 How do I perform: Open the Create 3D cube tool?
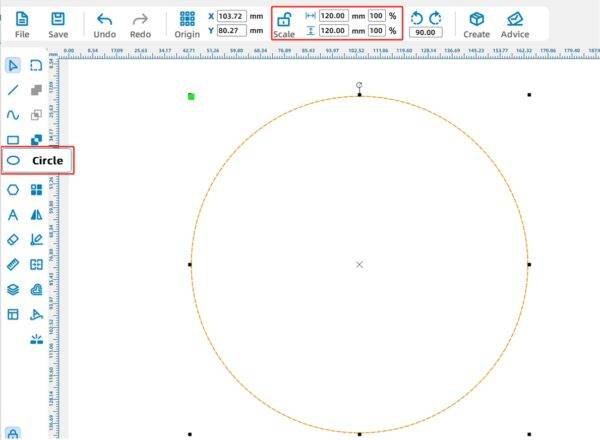[x=477, y=24]
